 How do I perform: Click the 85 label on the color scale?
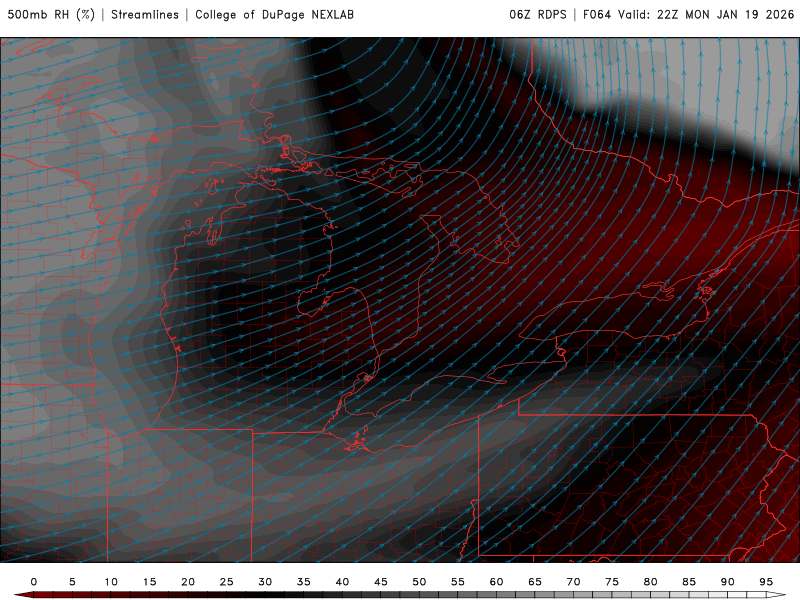[689, 582]
